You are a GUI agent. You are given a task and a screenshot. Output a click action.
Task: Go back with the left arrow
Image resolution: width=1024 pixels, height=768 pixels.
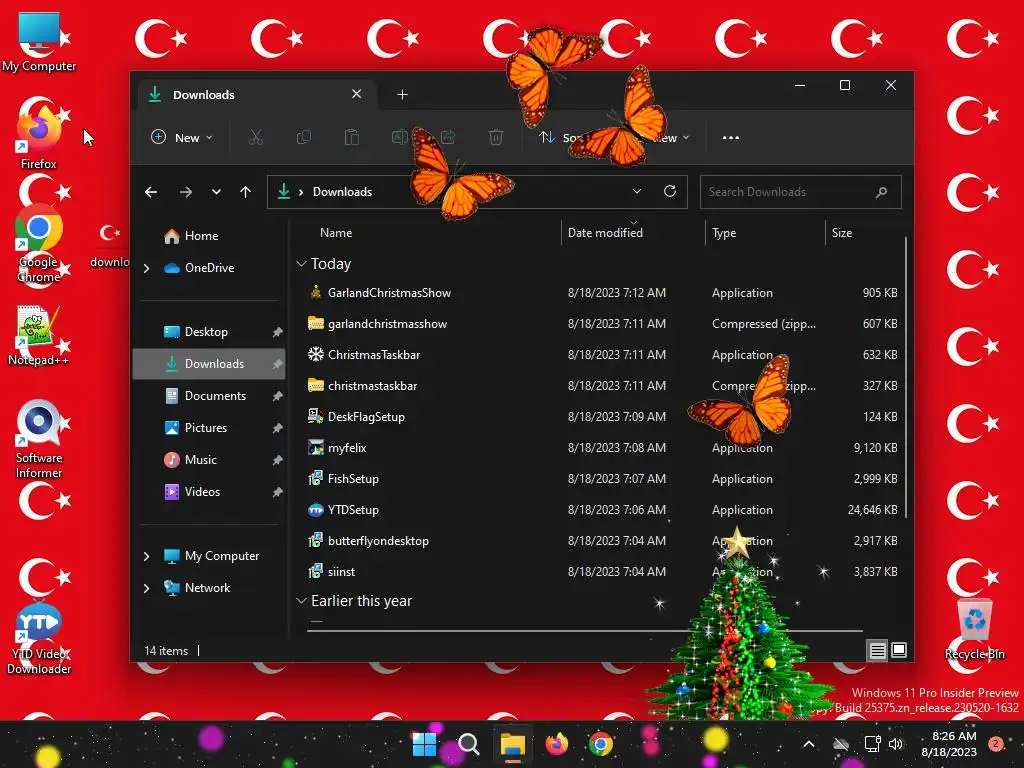tap(151, 192)
